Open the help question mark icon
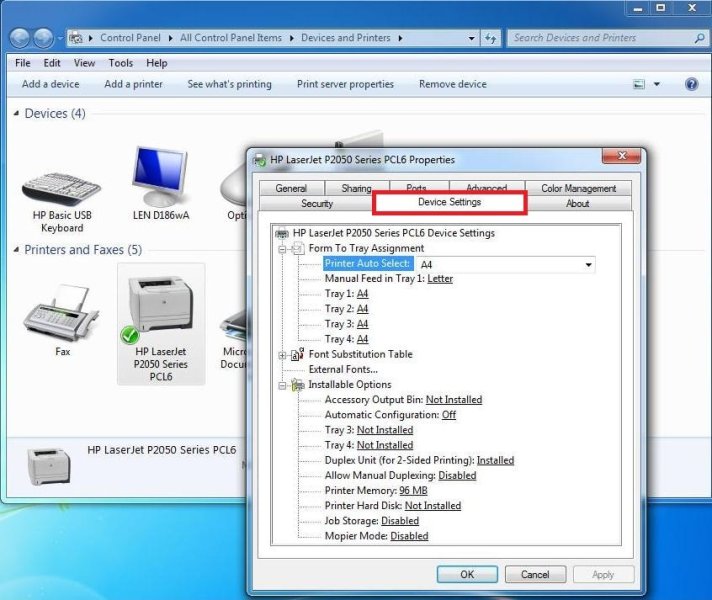The width and height of the screenshot is (712, 600). coord(692,84)
